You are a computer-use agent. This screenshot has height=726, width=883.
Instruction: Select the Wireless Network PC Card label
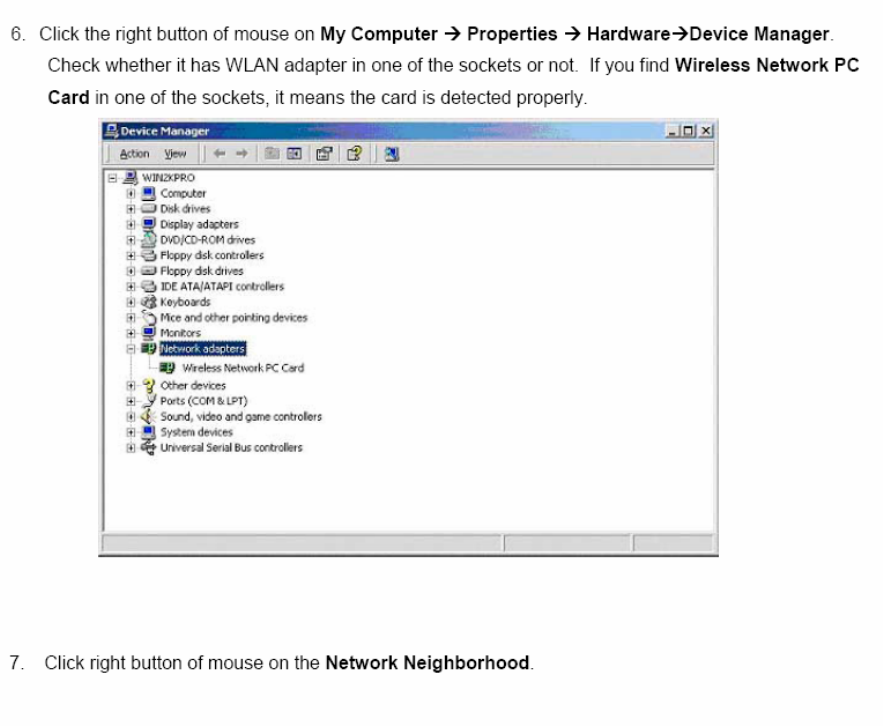(x=243, y=368)
